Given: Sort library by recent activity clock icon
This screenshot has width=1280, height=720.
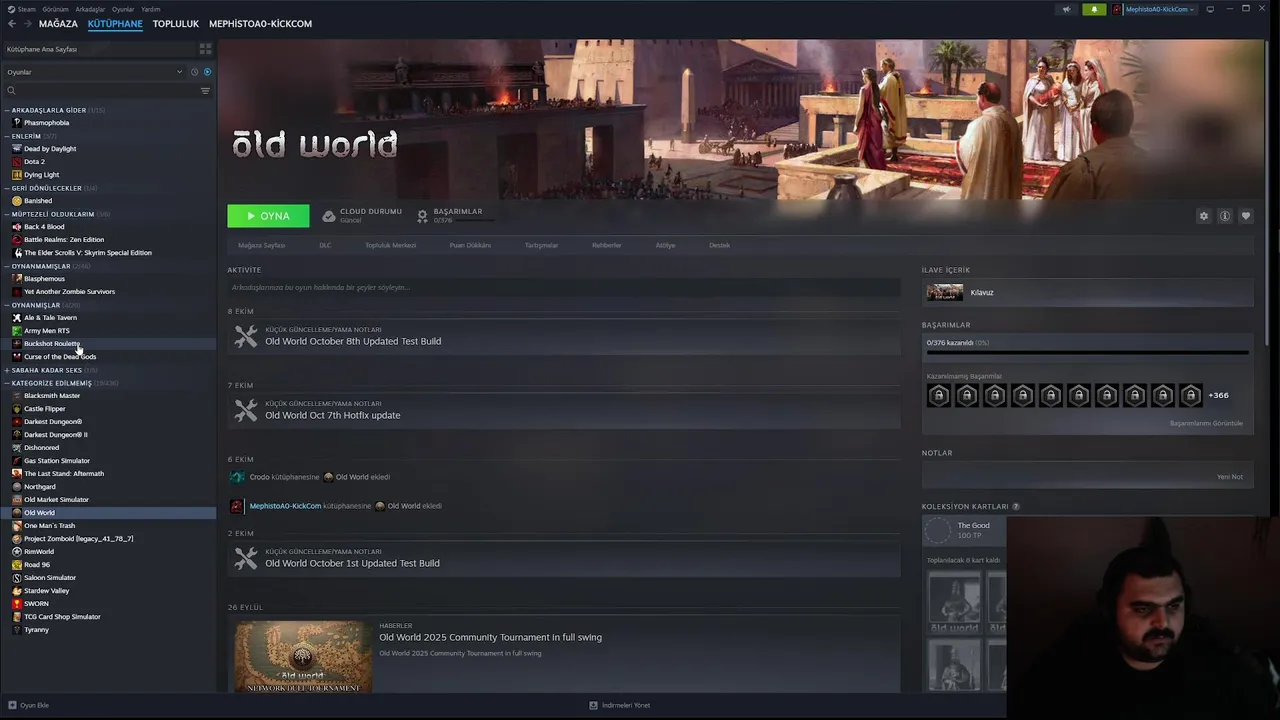Looking at the screenshot, I should [x=194, y=72].
